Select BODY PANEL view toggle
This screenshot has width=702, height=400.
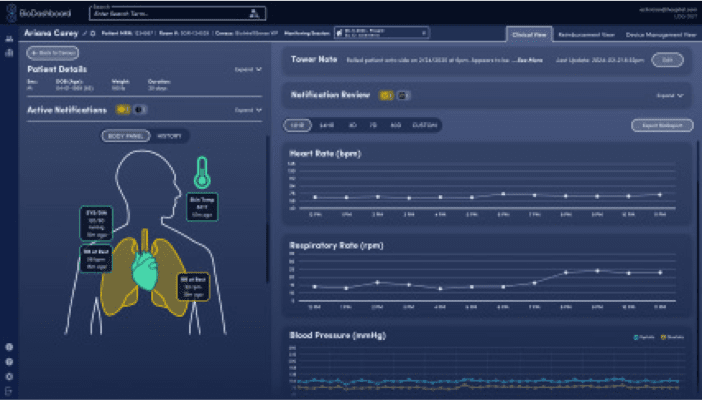click(x=128, y=135)
